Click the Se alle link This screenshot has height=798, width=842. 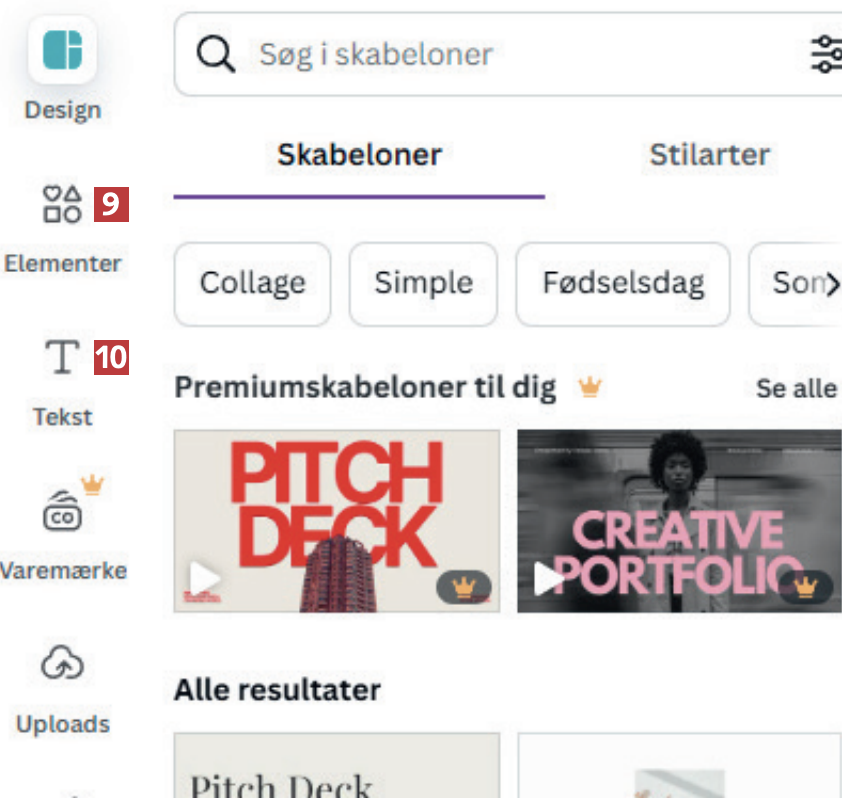tap(796, 388)
